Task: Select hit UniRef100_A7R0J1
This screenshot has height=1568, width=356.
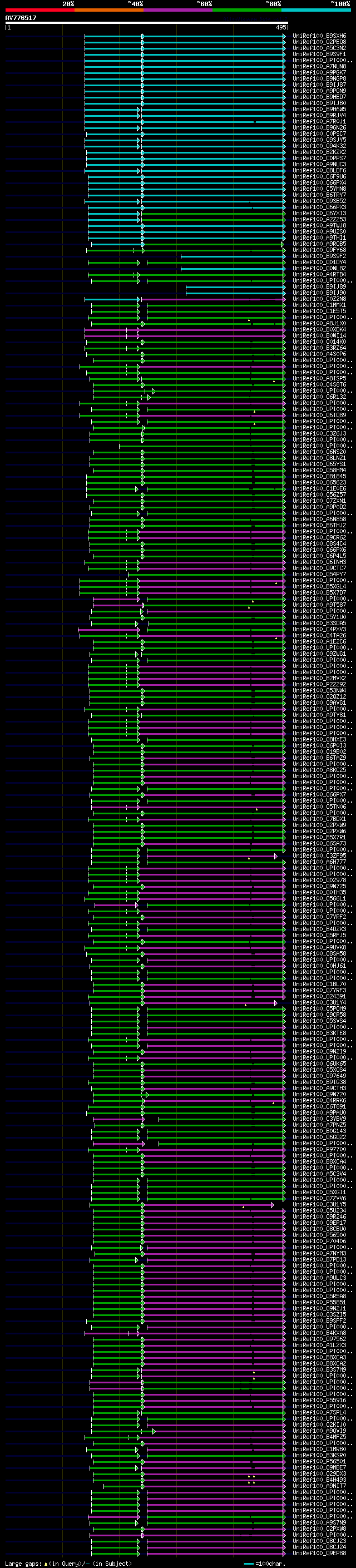Action: [x=319, y=122]
